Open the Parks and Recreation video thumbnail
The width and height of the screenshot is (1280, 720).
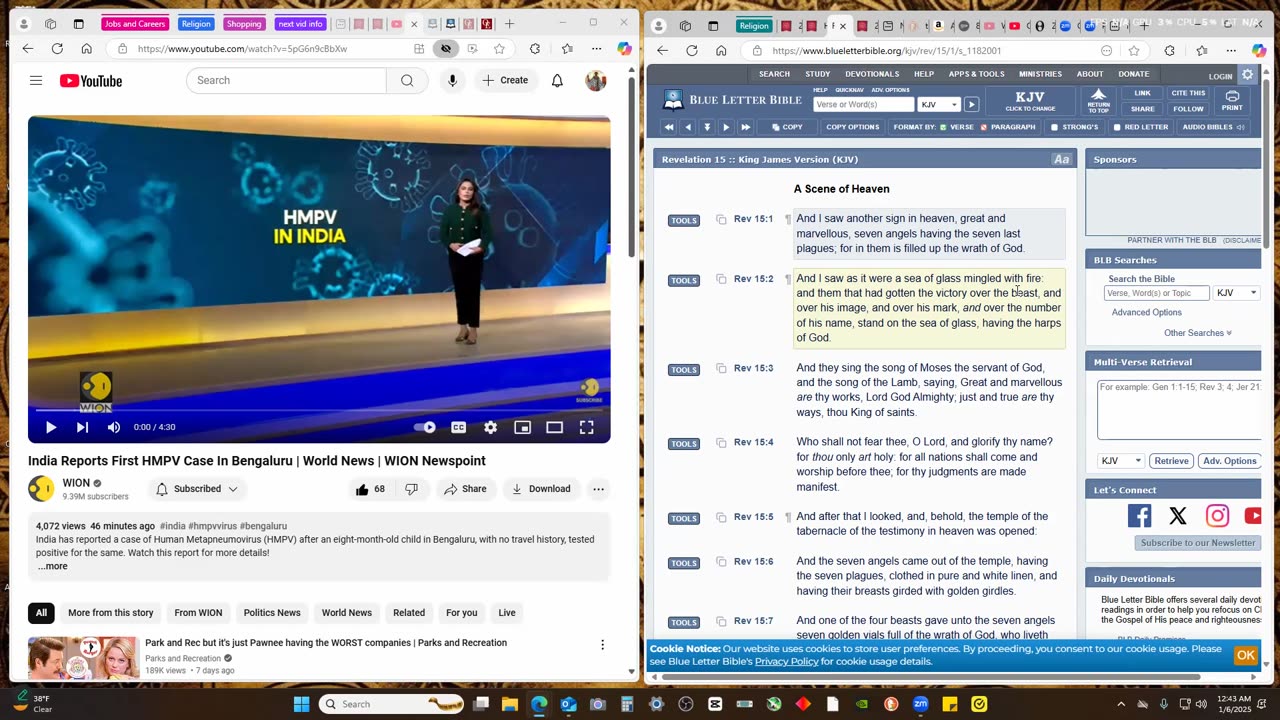click(83, 657)
